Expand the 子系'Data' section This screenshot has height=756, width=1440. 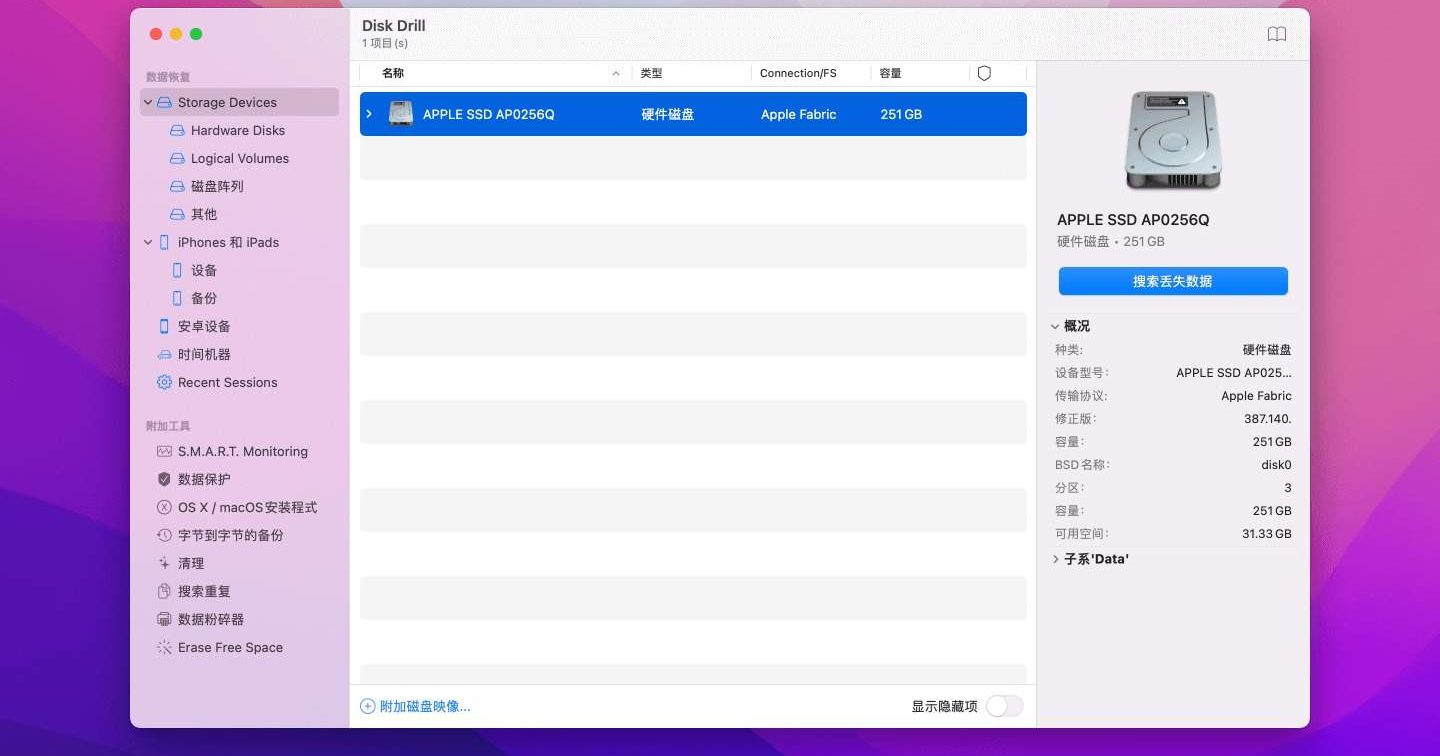pos(1056,559)
